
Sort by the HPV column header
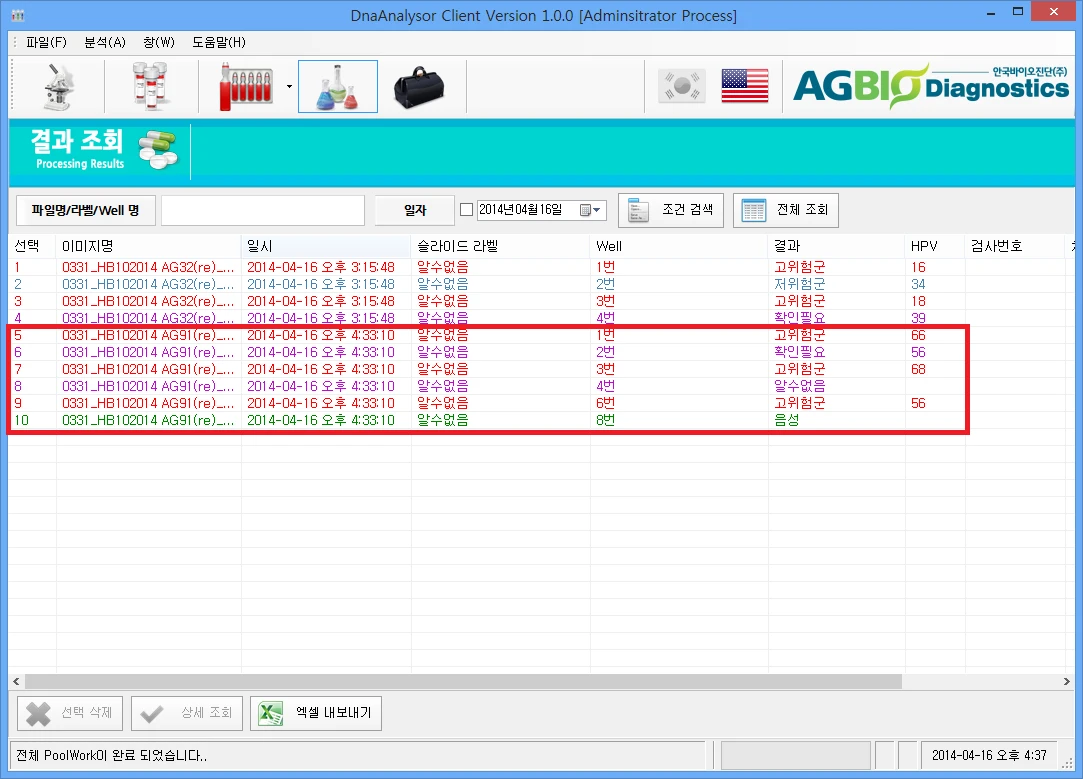pos(935,246)
